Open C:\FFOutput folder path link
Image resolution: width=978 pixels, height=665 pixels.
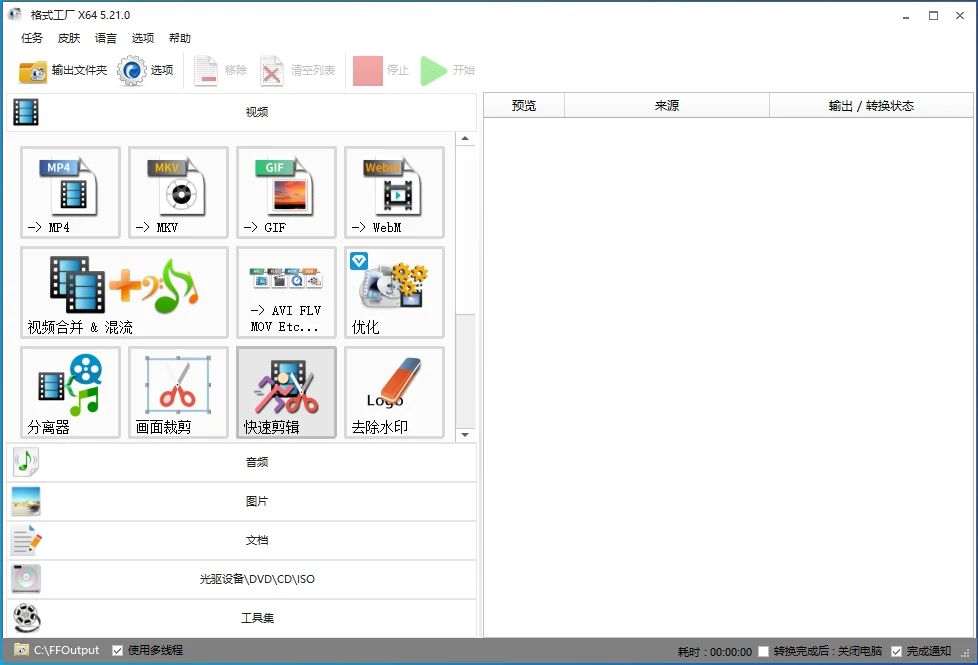(x=66, y=651)
